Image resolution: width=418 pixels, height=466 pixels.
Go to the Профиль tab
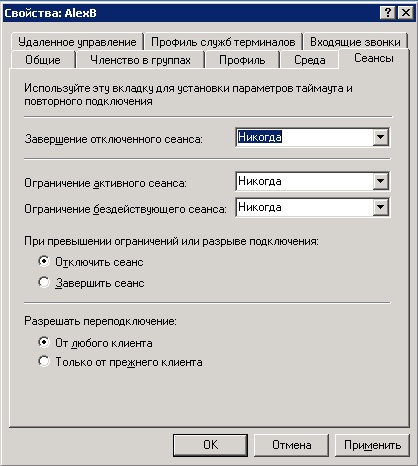pyautogui.click(x=242, y=60)
